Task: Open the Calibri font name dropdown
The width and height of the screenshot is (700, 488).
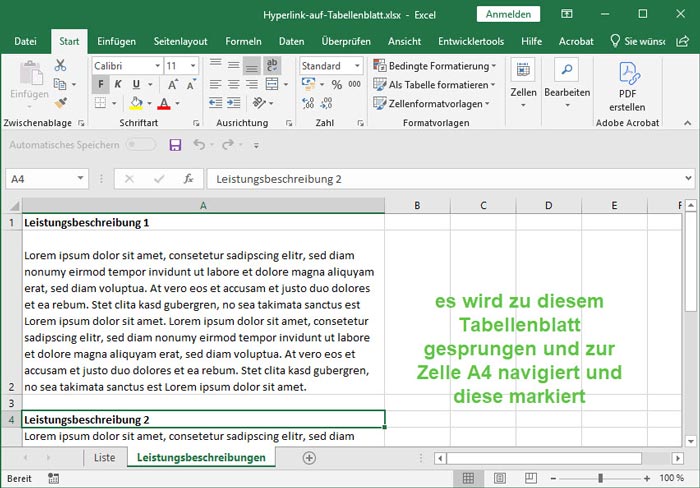Action: (x=157, y=66)
